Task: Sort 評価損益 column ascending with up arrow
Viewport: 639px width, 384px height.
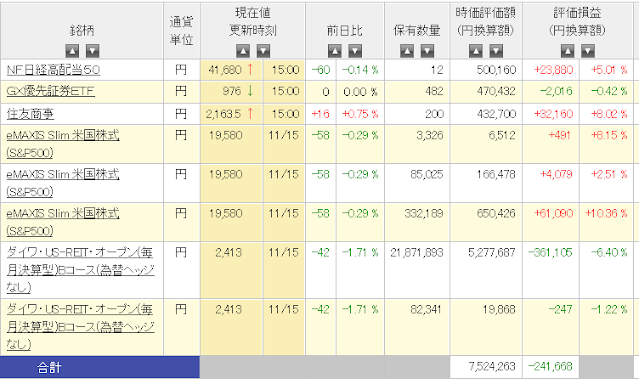Action: [x=567, y=51]
